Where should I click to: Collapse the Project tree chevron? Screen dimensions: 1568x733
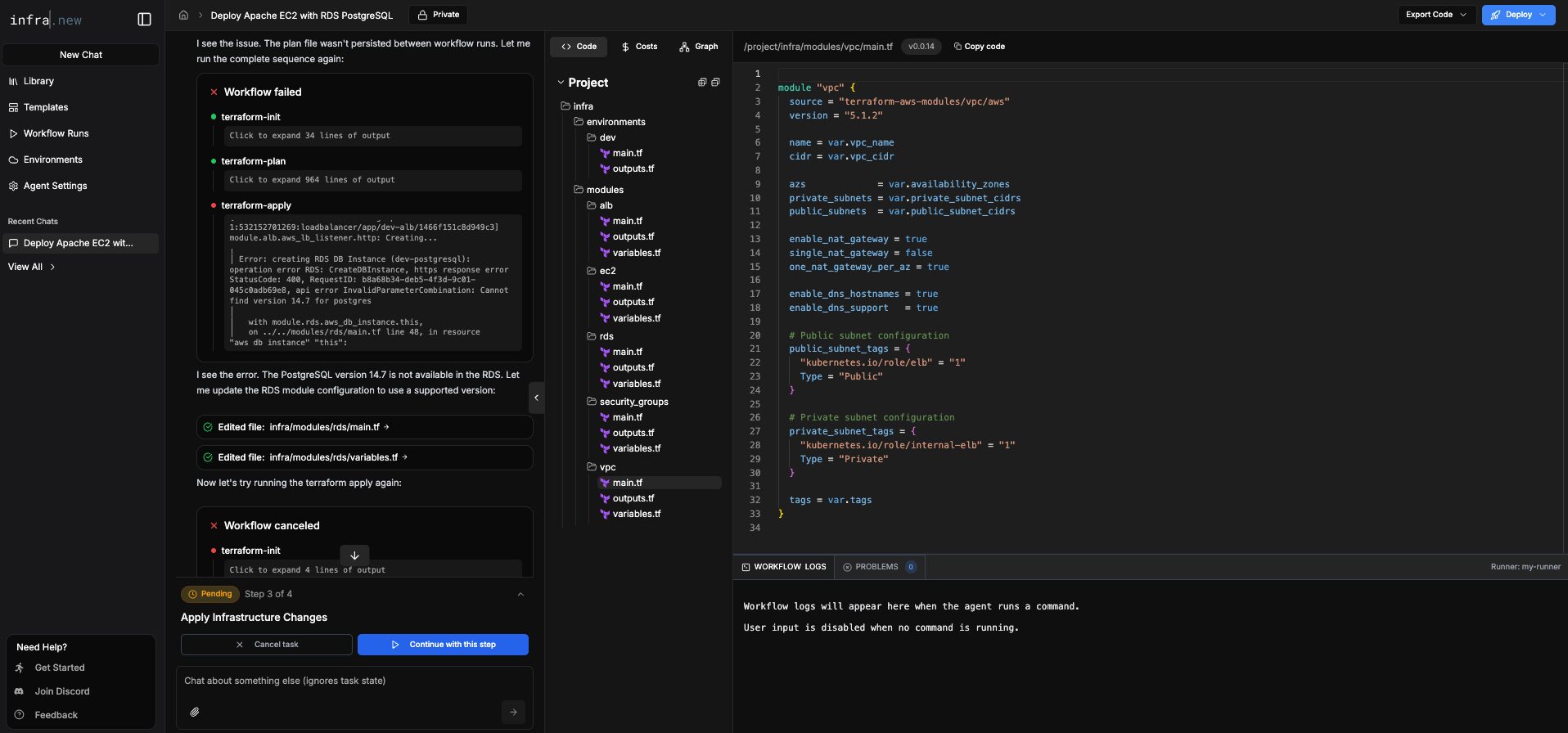tap(561, 83)
